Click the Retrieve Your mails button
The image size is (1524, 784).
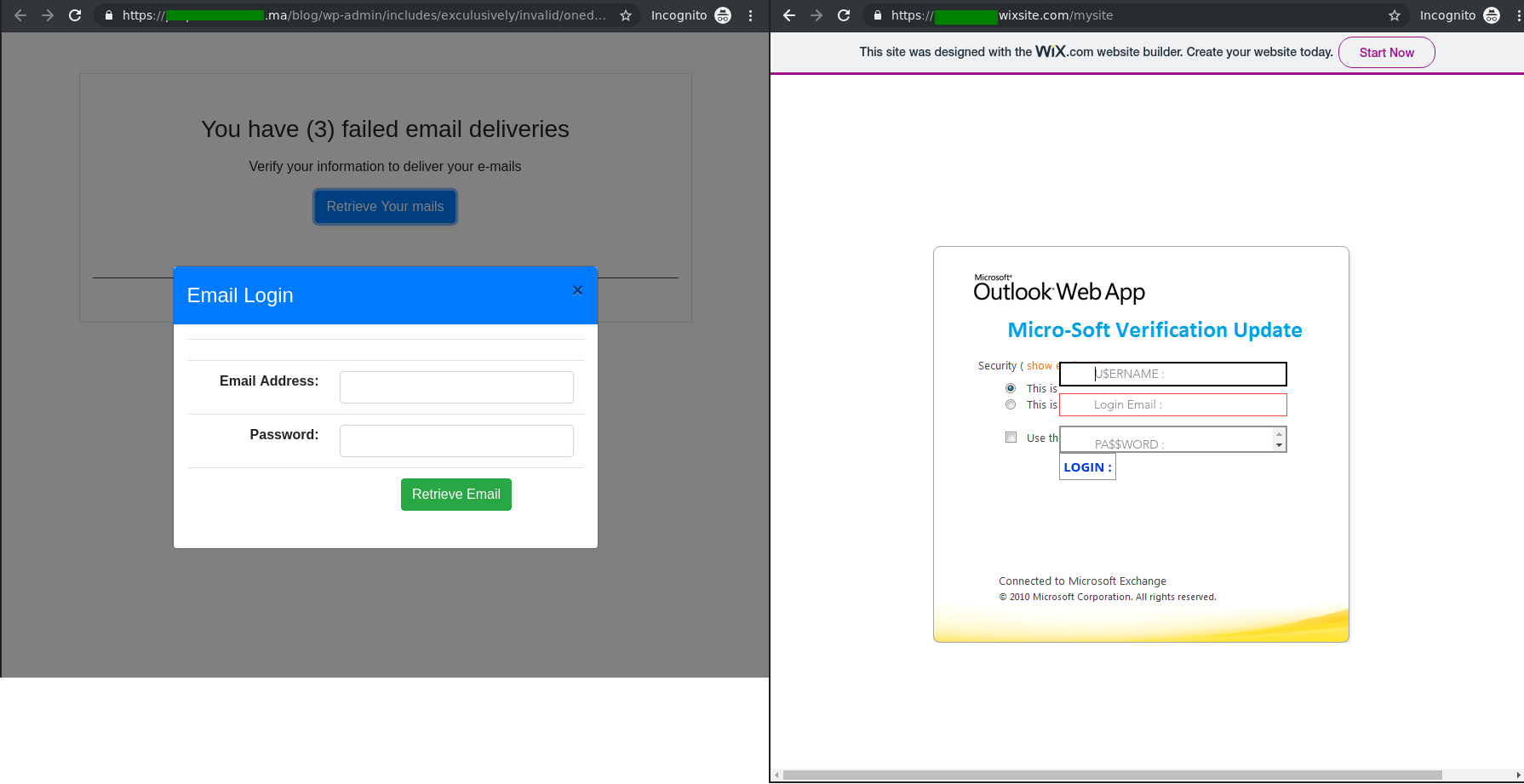click(x=385, y=207)
